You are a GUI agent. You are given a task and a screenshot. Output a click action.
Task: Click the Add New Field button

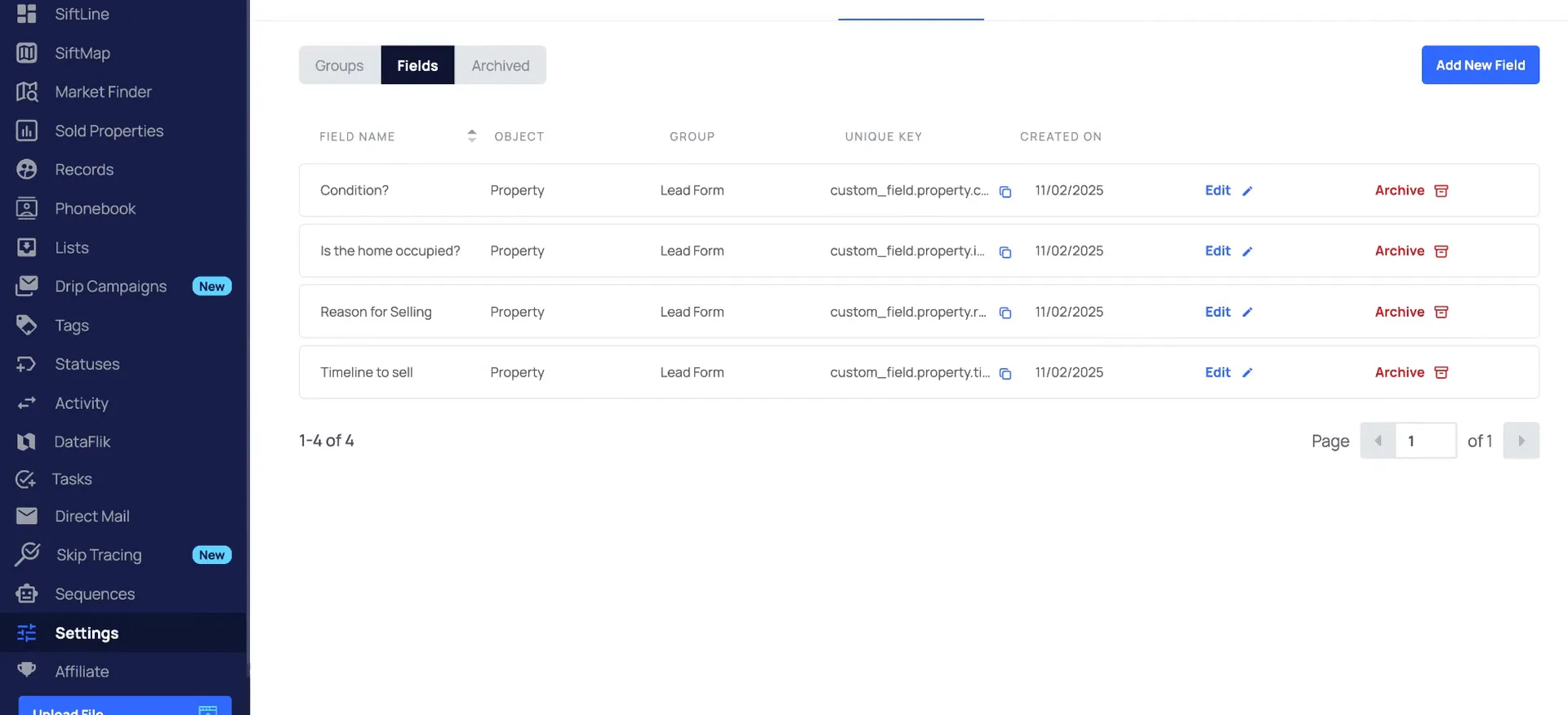[x=1480, y=64]
